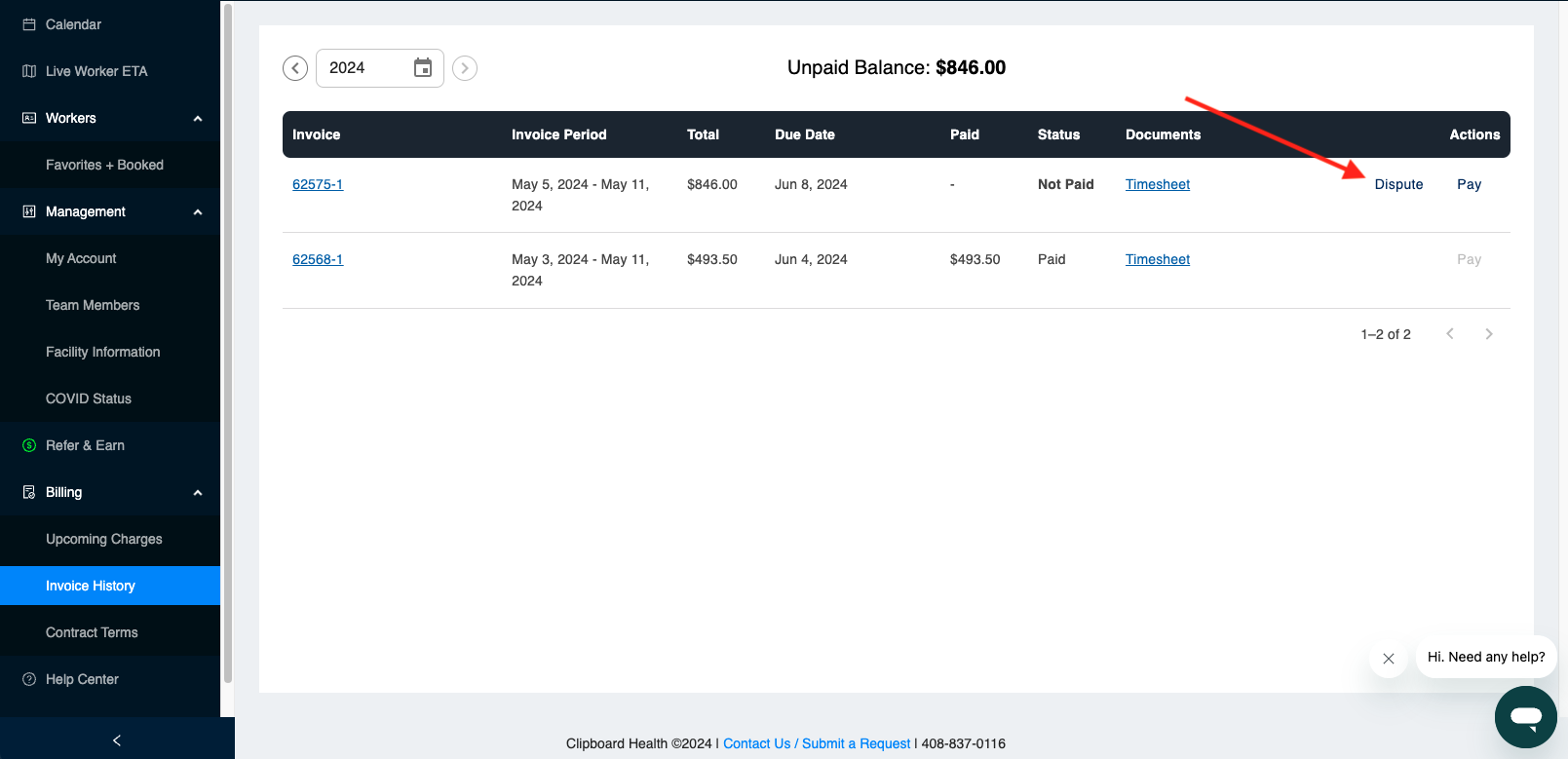Image resolution: width=1568 pixels, height=759 pixels.
Task: Click the Jun 8, 2024 due date
Action: pos(811,184)
